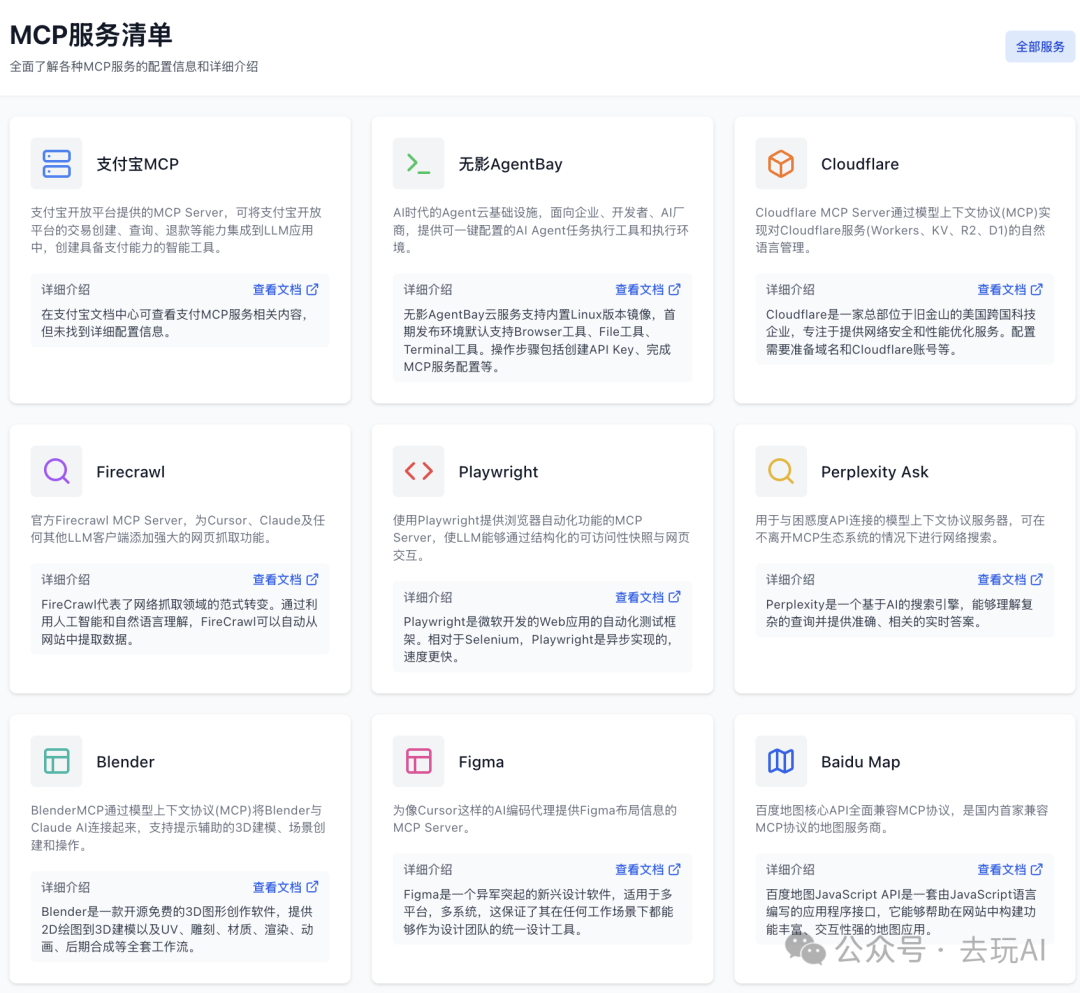
Task: Click the Blender green layout icon
Action: coord(56,762)
